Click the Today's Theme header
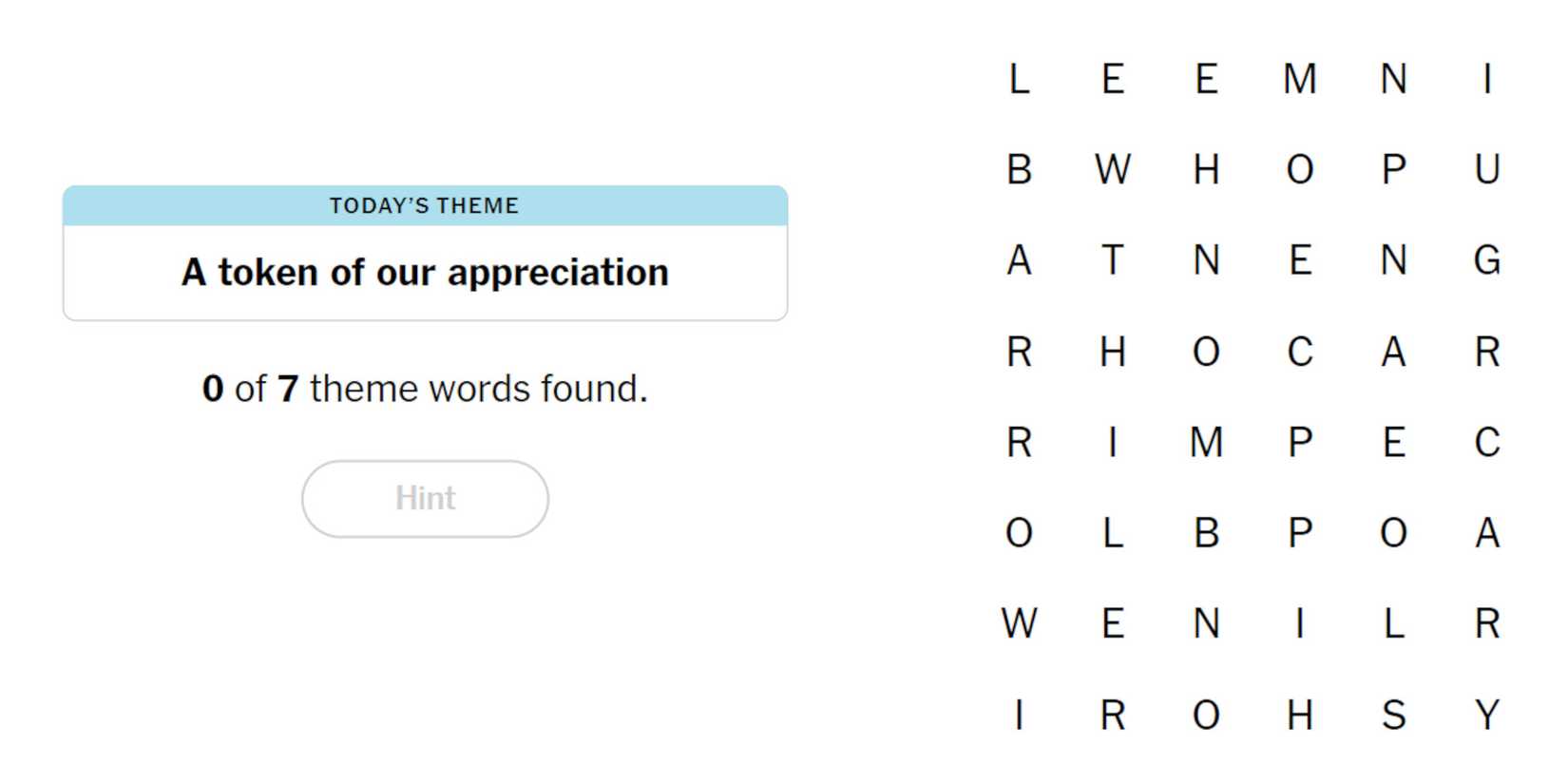Screen dimensions: 1568x784 coord(425,205)
